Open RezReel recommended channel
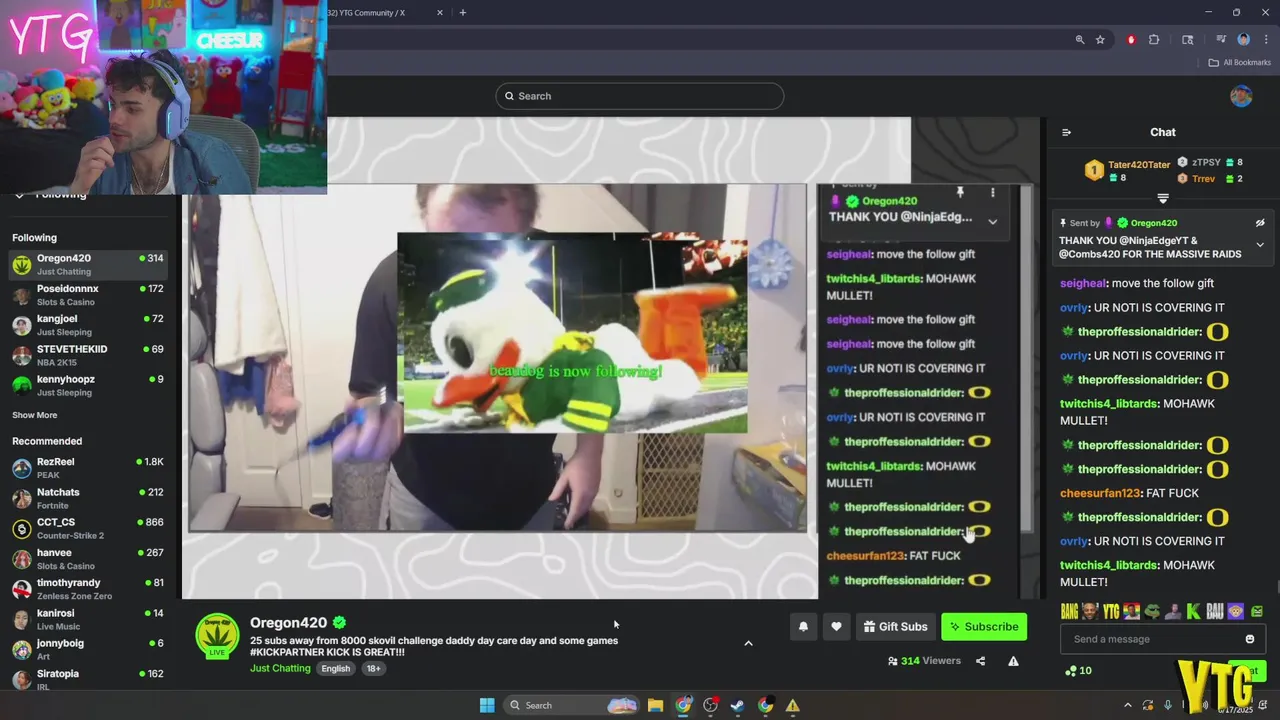 coord(88,468)
